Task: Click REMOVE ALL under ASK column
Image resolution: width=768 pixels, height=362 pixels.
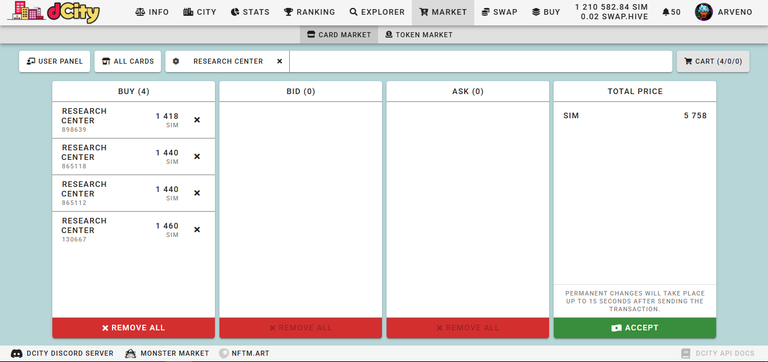Action: click(x=468, y=328)
